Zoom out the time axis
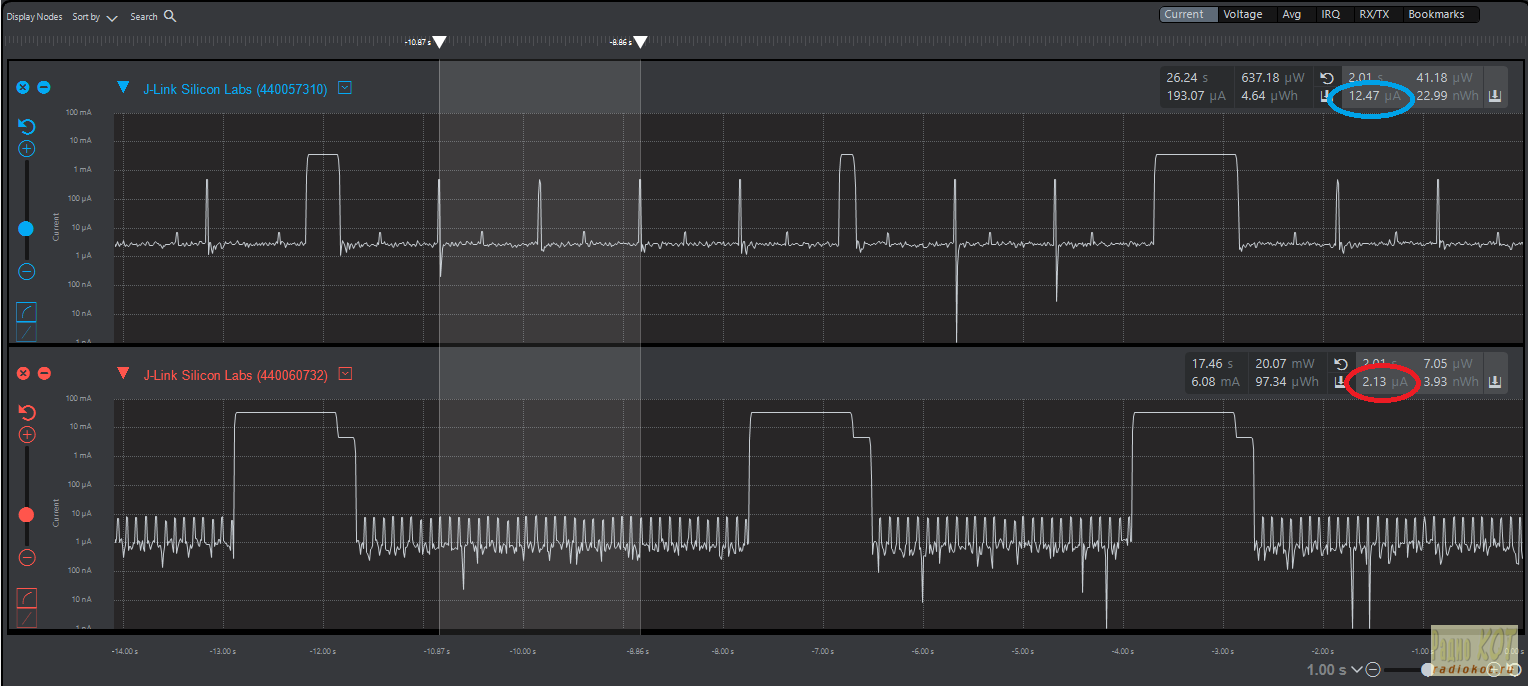Image resolution: width=1528 pixels, height=686 pixels. pos(1373,670)
